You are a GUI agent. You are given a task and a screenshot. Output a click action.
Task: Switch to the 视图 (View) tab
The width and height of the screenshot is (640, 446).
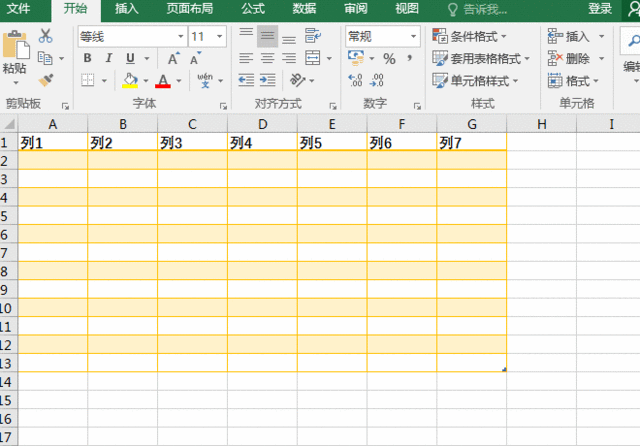pos(407,9)
